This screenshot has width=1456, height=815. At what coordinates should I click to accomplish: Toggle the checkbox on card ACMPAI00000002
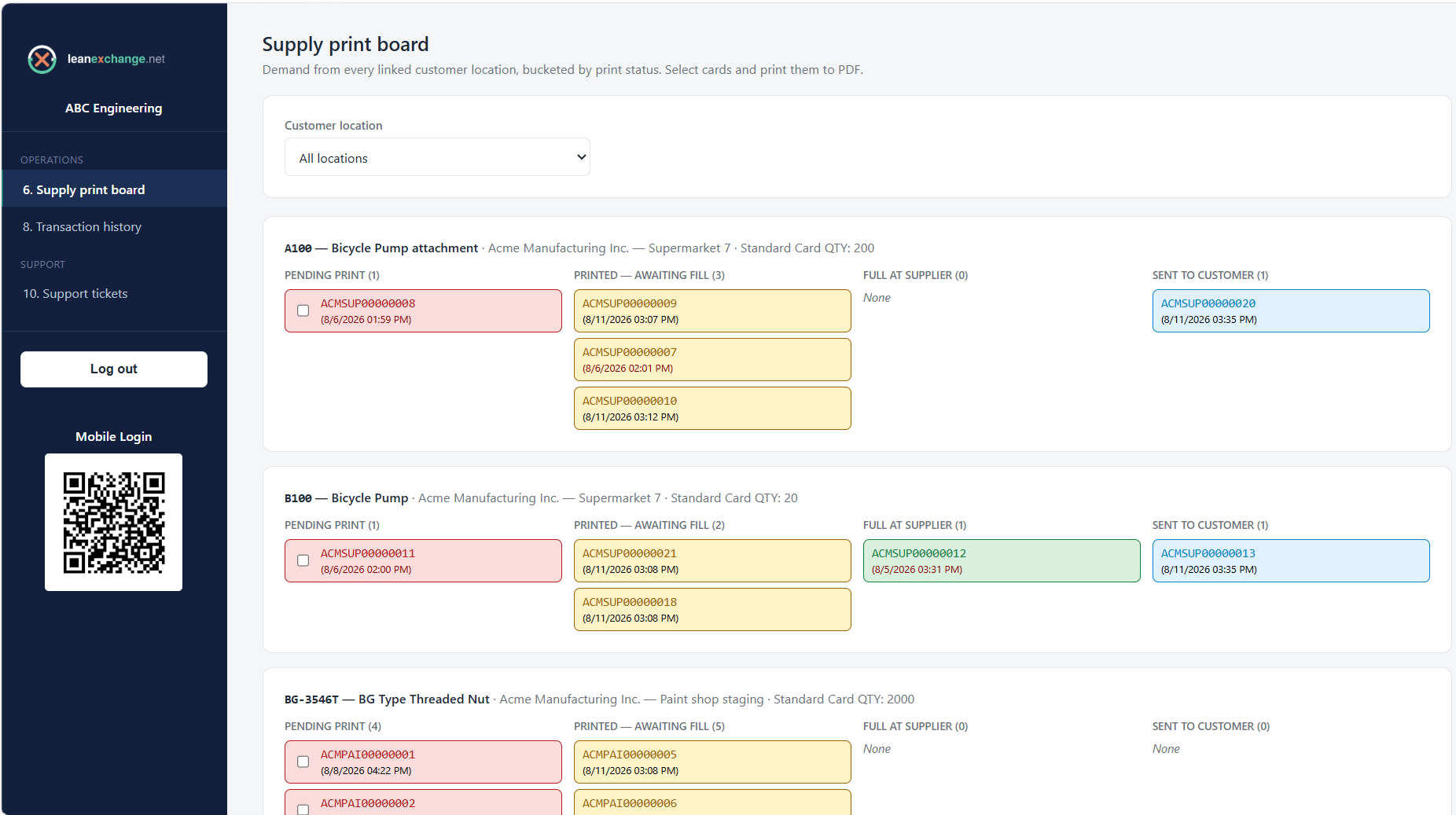[x=303, y=809]
